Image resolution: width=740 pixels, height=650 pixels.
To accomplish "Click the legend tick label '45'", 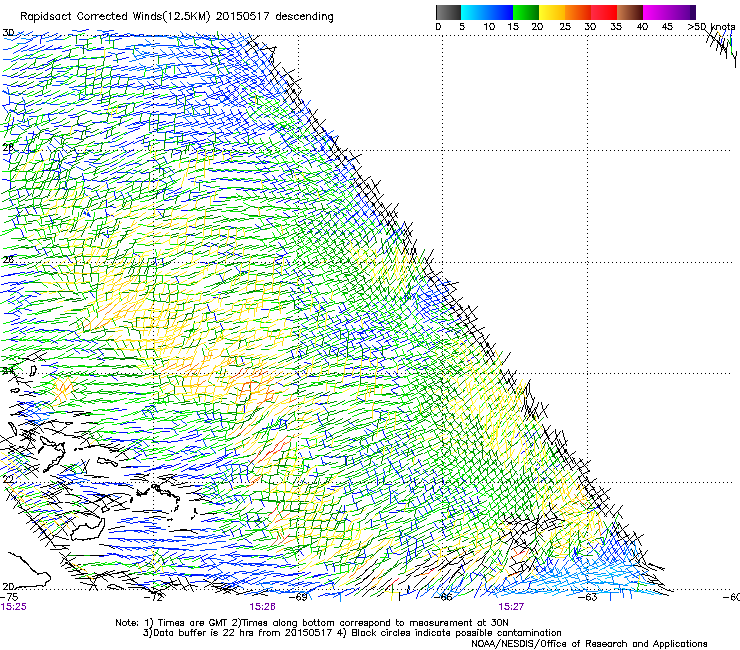I will click(667, 27).
